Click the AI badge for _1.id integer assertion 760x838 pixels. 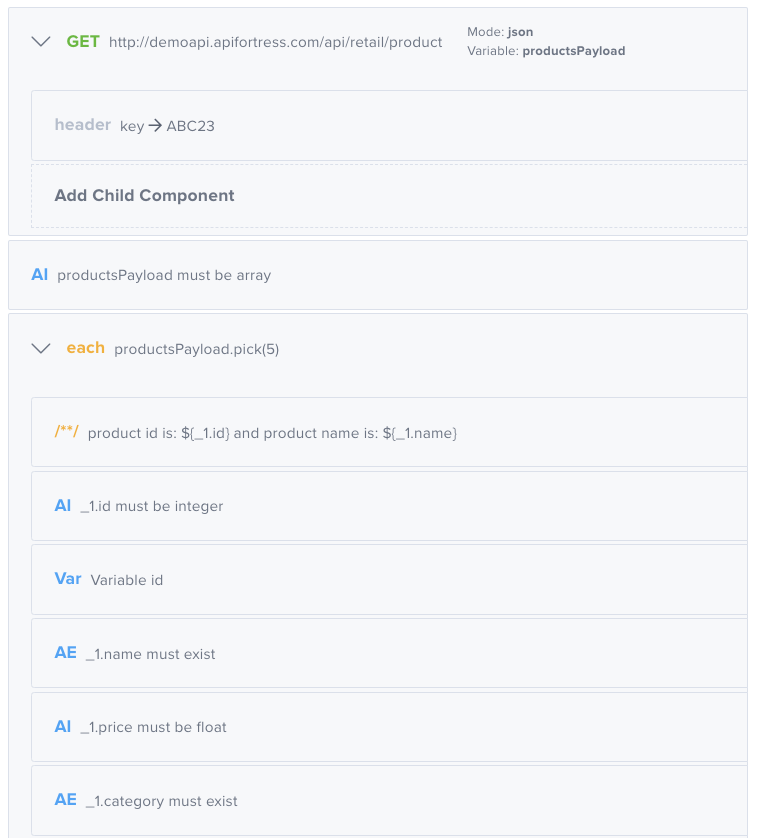click(x=64, y=505)
